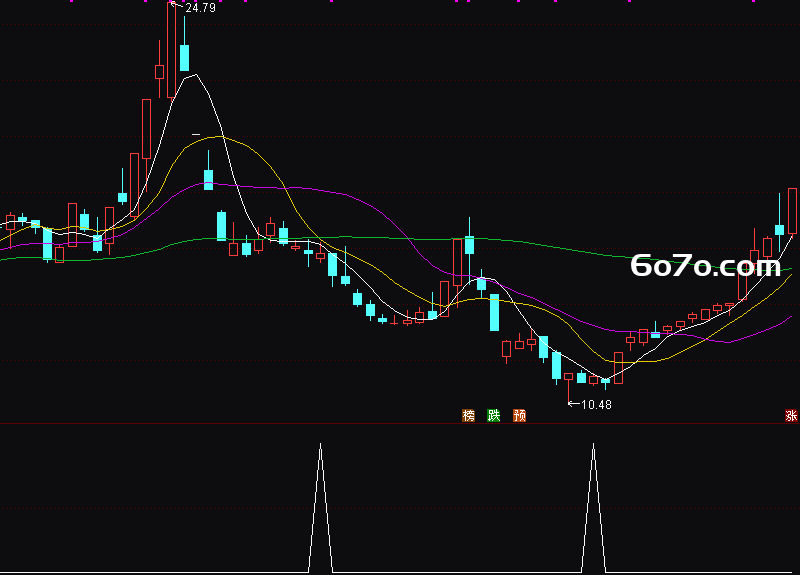Click the red 涨 marker icon
Image resolution: width=800 pixels, height=575 pixels.
coord(791,415)
